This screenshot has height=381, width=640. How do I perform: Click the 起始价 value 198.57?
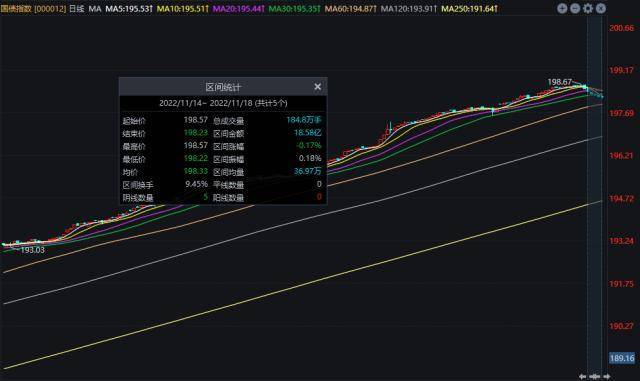(196, 120)
